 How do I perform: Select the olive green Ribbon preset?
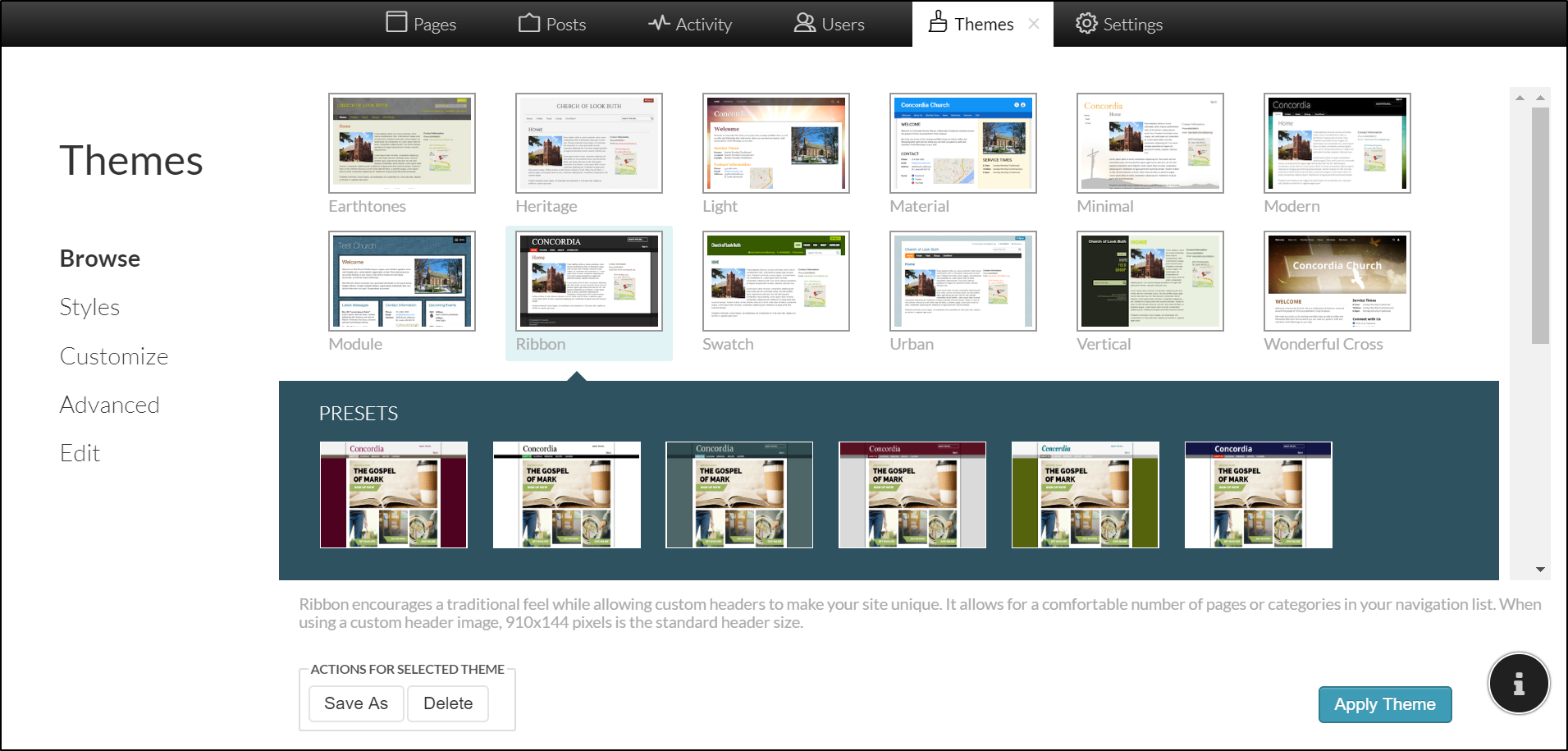coord(1085,495)
